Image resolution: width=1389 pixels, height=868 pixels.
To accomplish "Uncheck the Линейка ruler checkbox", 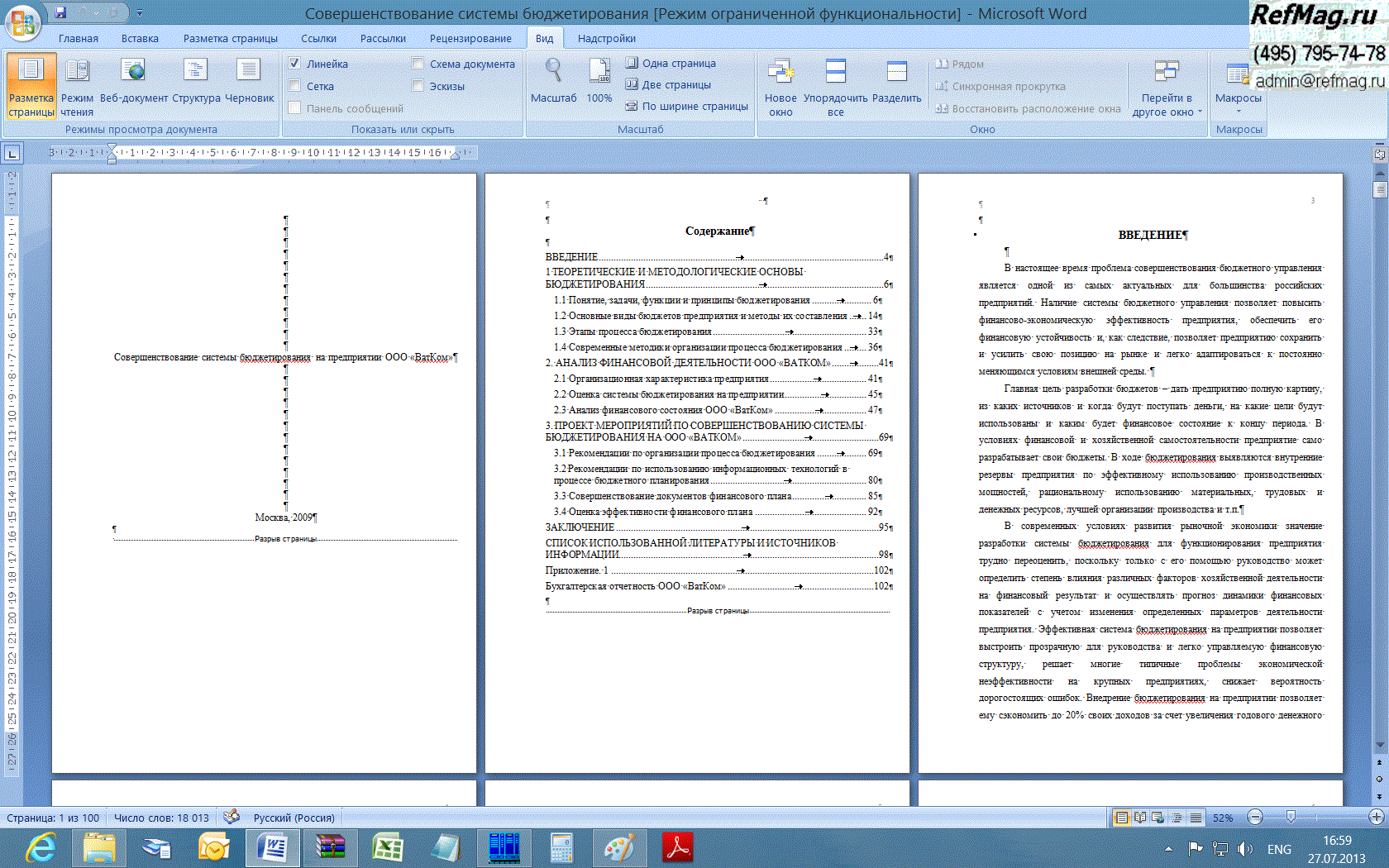I will [294, 64].
